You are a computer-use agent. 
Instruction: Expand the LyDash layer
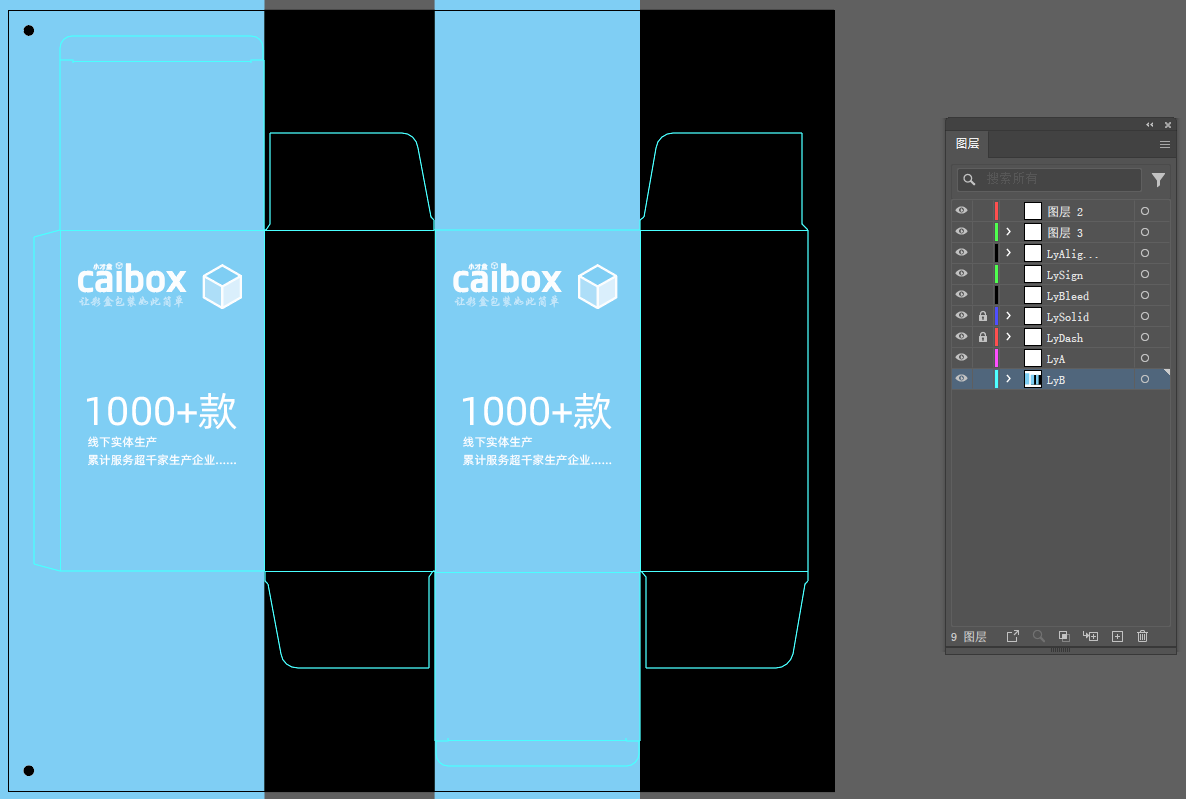(x=1008, y=337)
